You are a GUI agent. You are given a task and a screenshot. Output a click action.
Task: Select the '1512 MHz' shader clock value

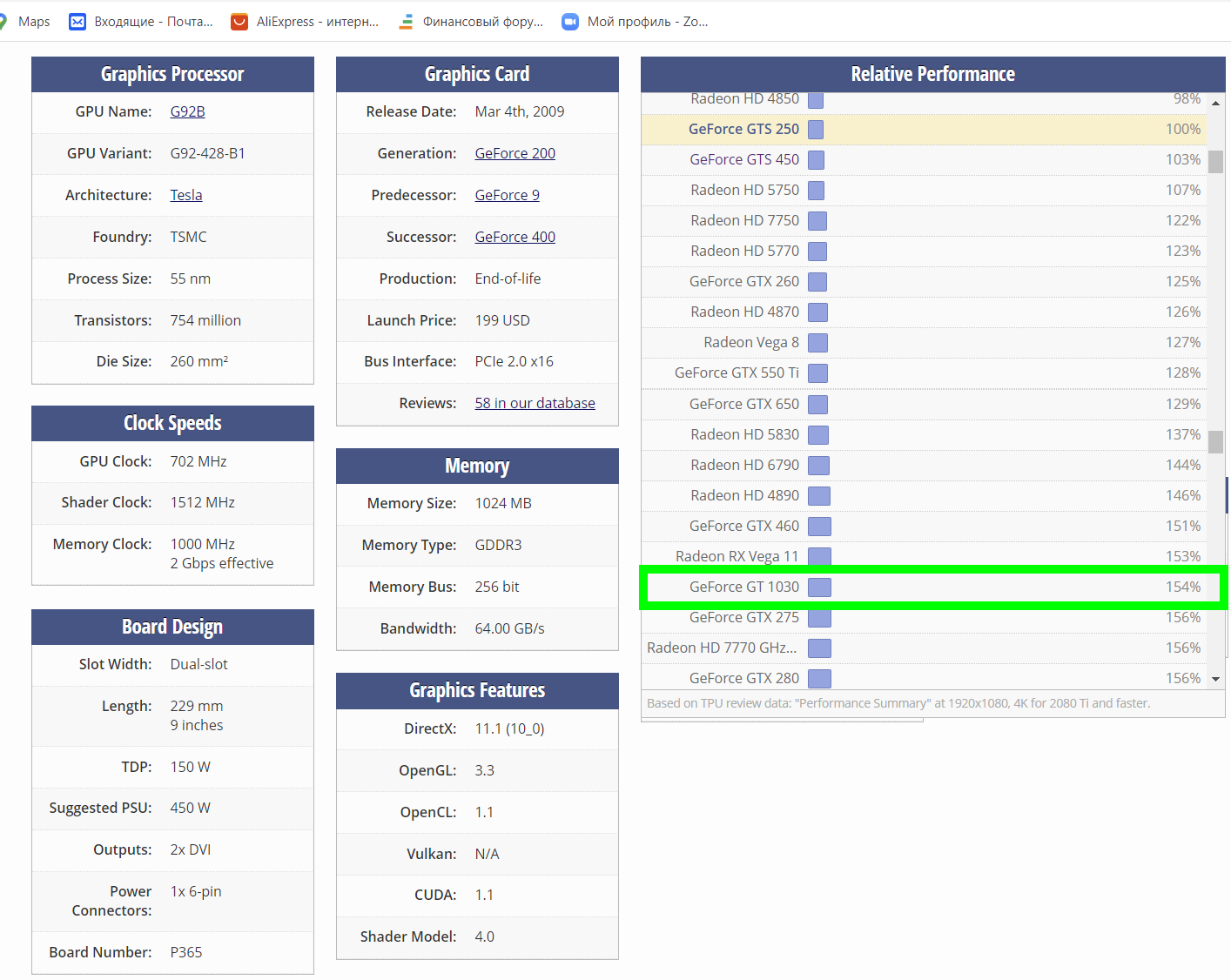coord(202,502)
